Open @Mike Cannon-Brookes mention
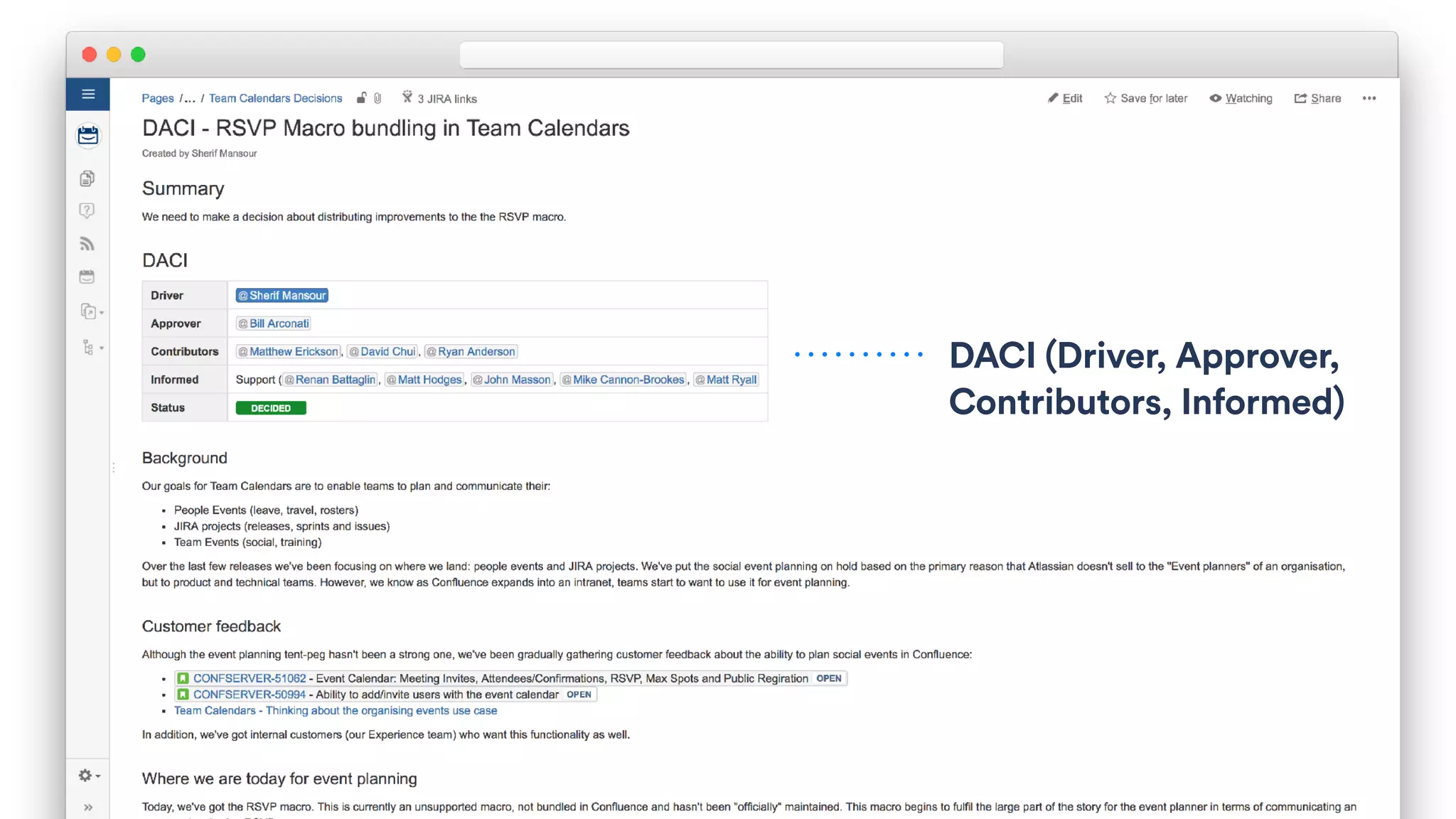1456x819 pixels. [x=623, y=380]
